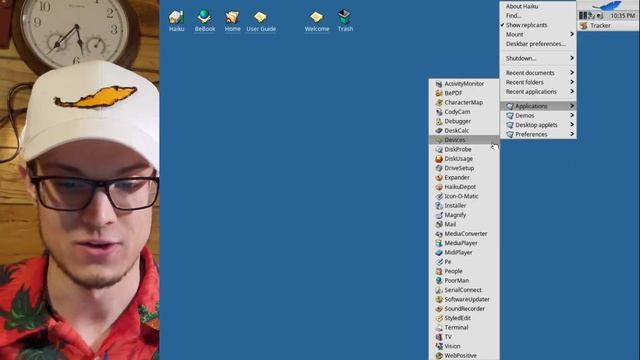Viewport: 640px width, 360px height.
Task: Choose Find... from the Deskbar menu
Action: (538, 16)
